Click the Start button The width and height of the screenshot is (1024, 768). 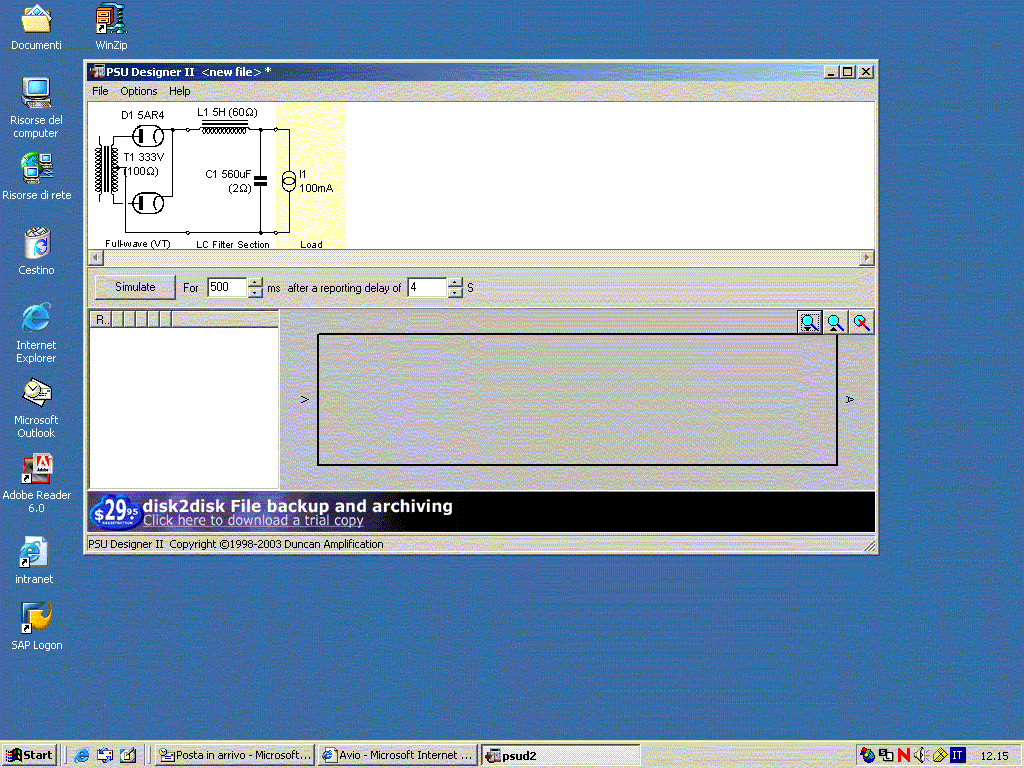[x=29, y=756]
